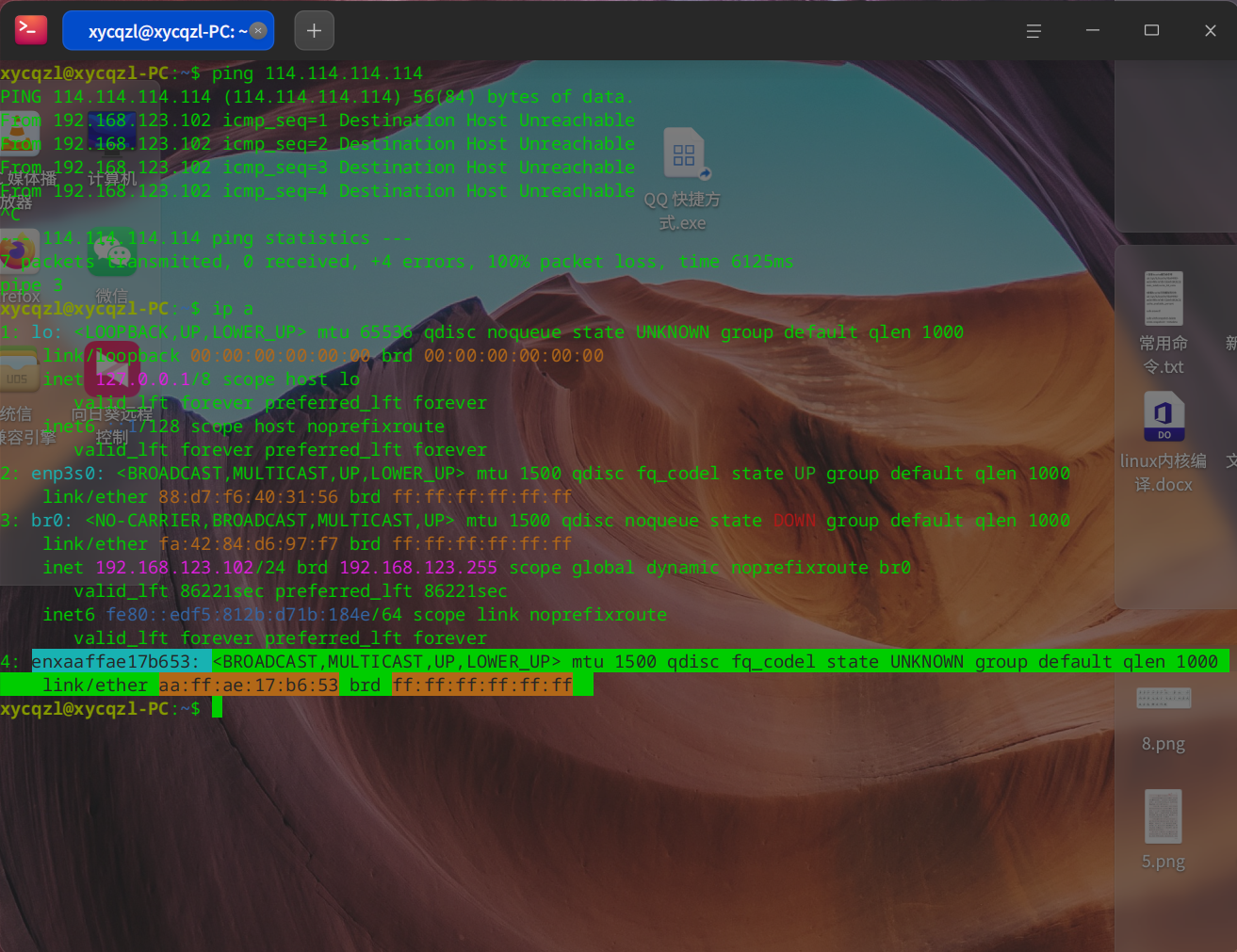Minimize the terminal window
Viewport: 1237px width, 952px height.
pos(1093,31)
